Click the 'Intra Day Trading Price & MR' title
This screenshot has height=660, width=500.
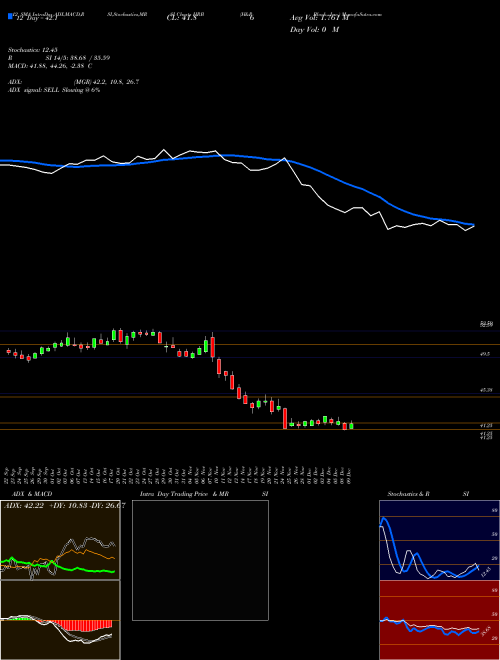184,494
